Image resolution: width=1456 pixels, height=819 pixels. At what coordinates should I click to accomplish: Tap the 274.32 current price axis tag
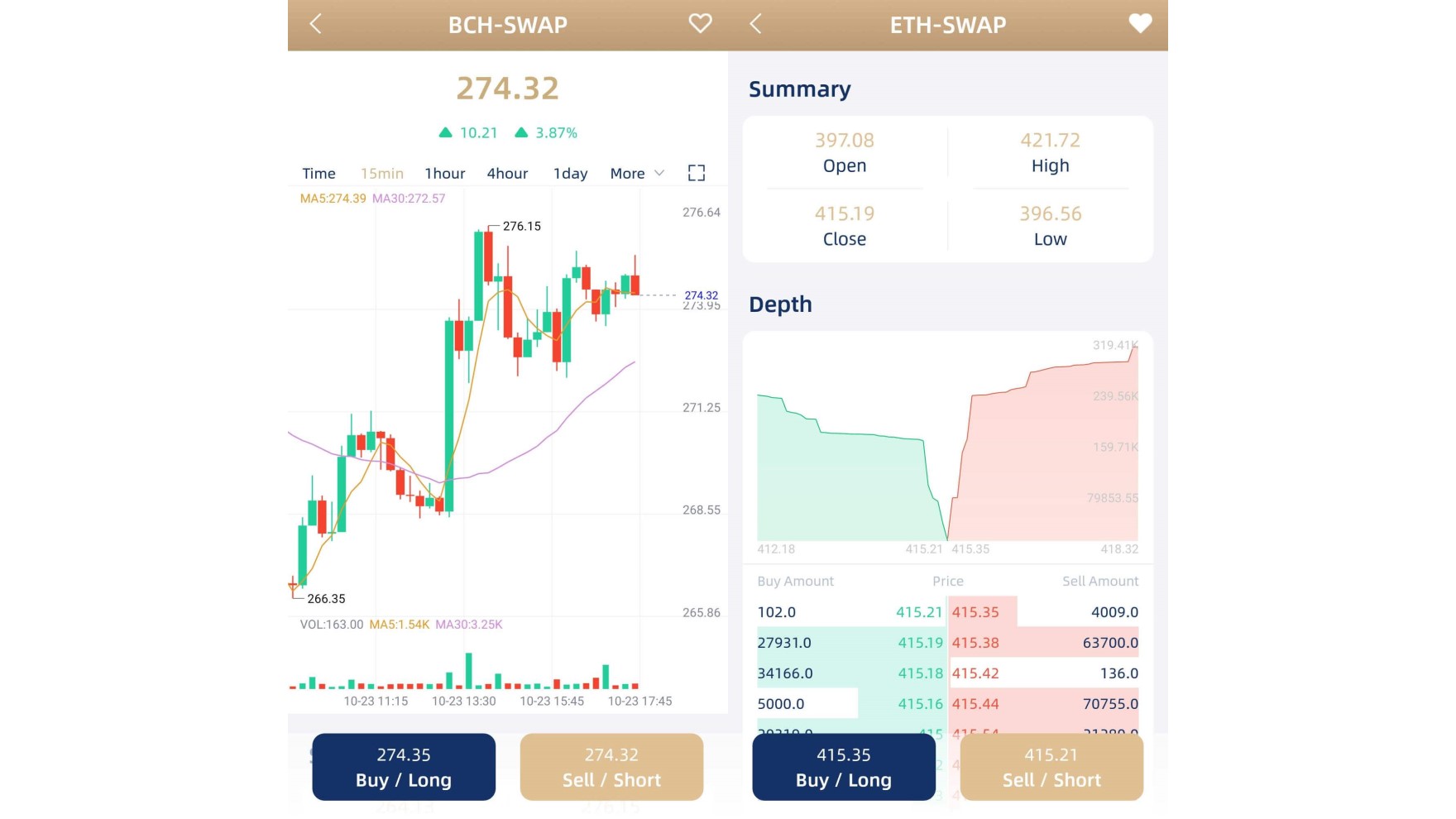tap(701, 295)
